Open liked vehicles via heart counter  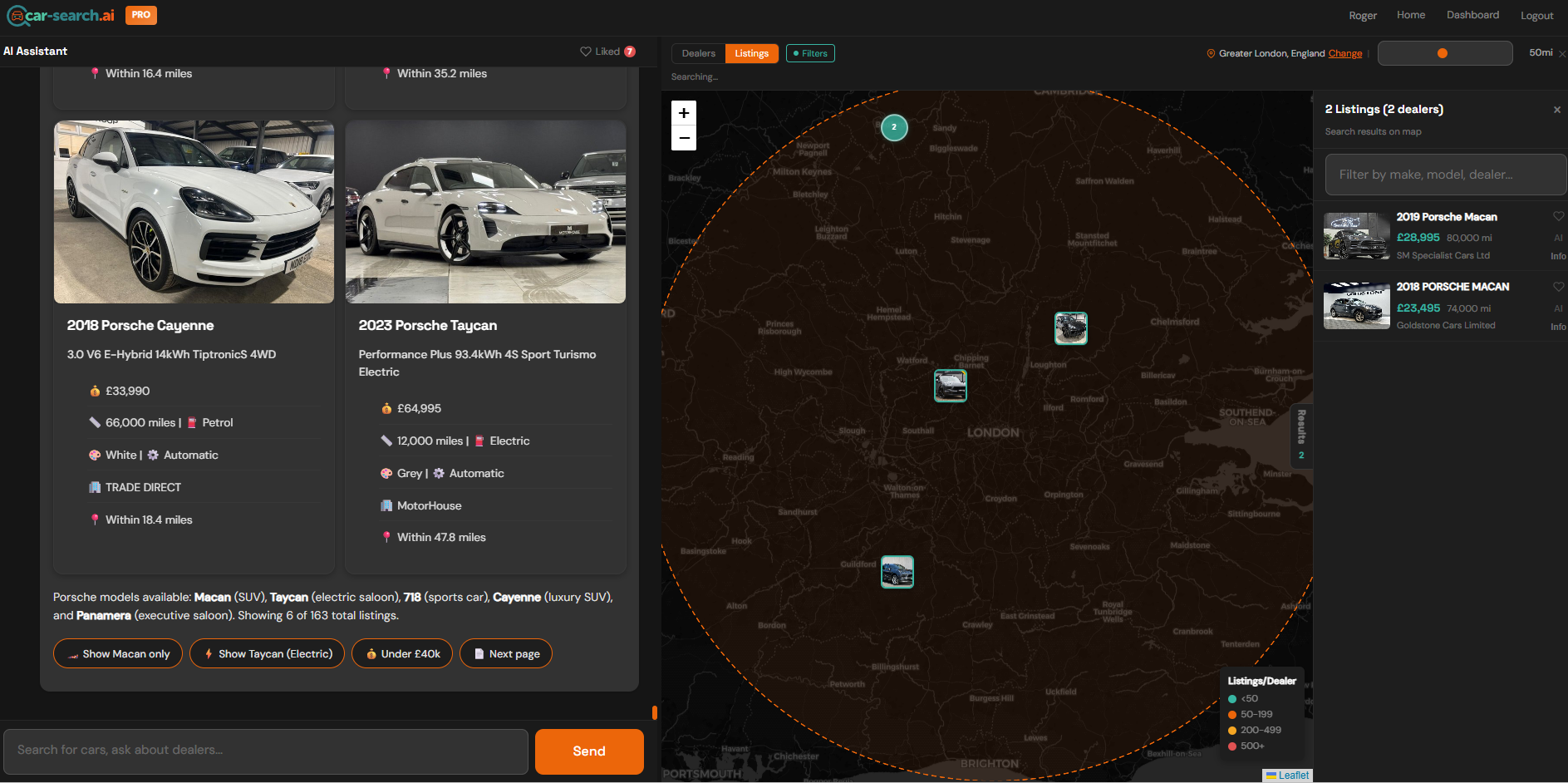tap(607, 51)
